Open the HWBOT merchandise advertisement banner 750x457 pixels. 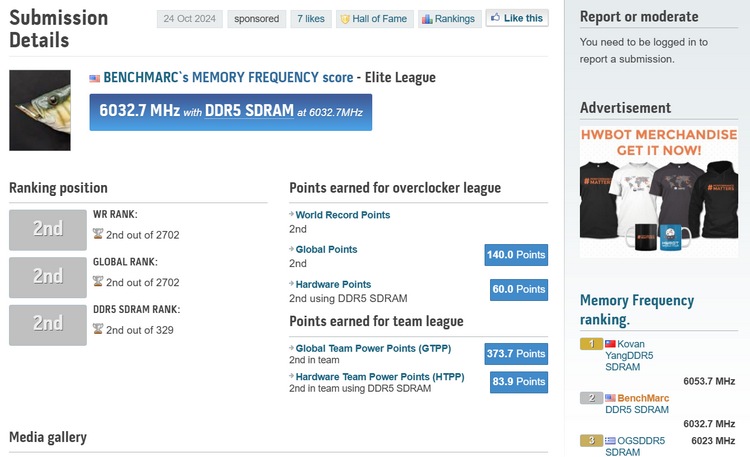pos(658,190)
